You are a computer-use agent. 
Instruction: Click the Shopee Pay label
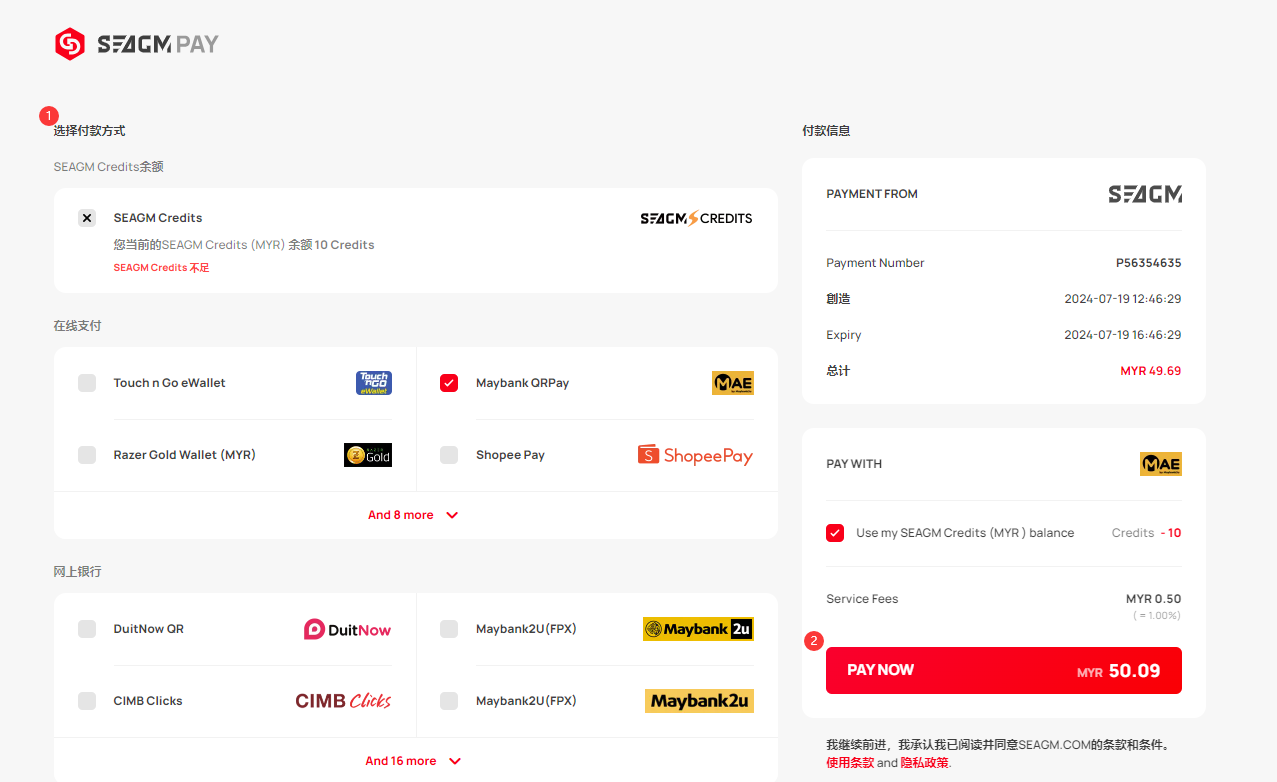tap(510, 455)
